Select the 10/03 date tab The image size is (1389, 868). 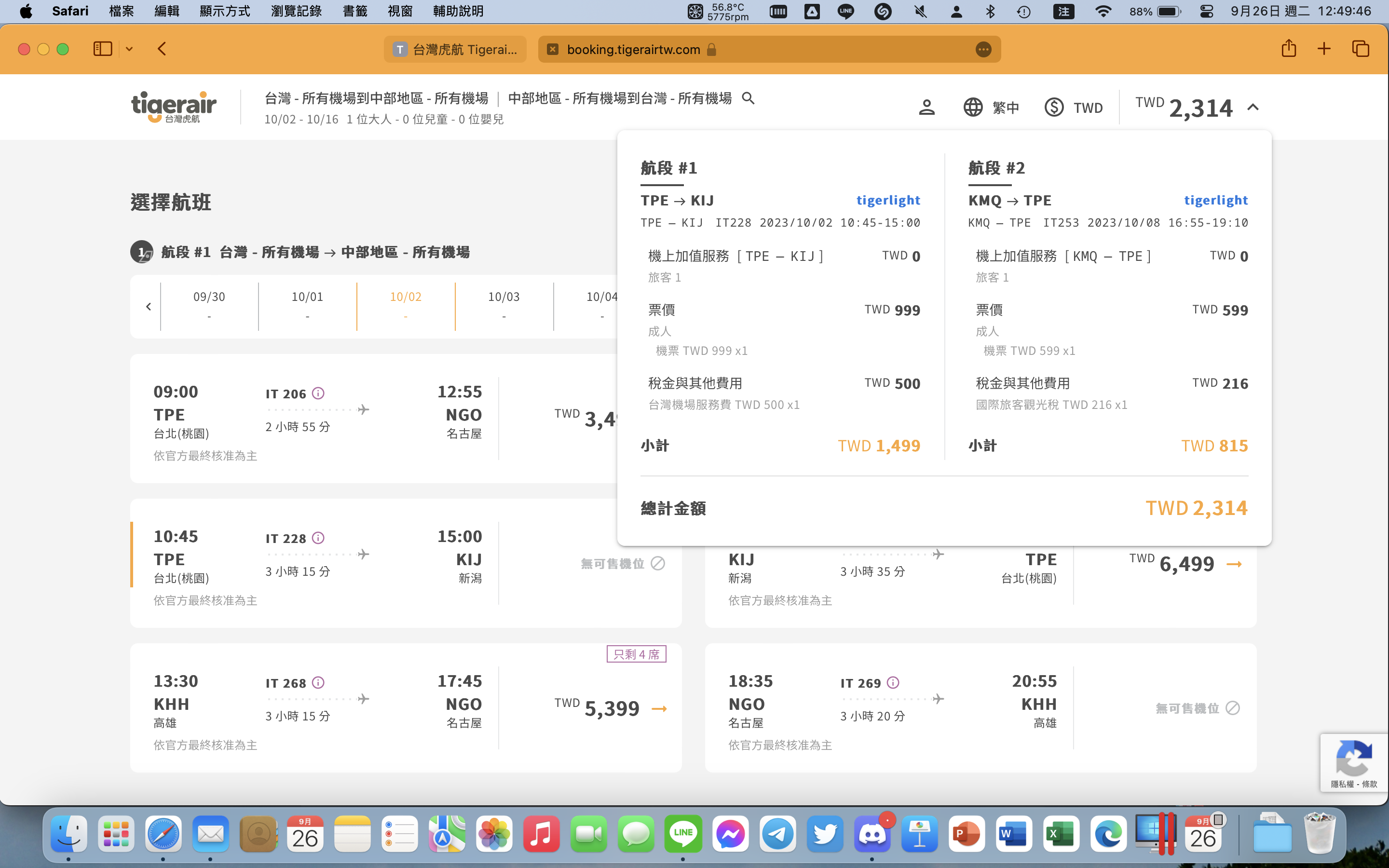point(504,306)
